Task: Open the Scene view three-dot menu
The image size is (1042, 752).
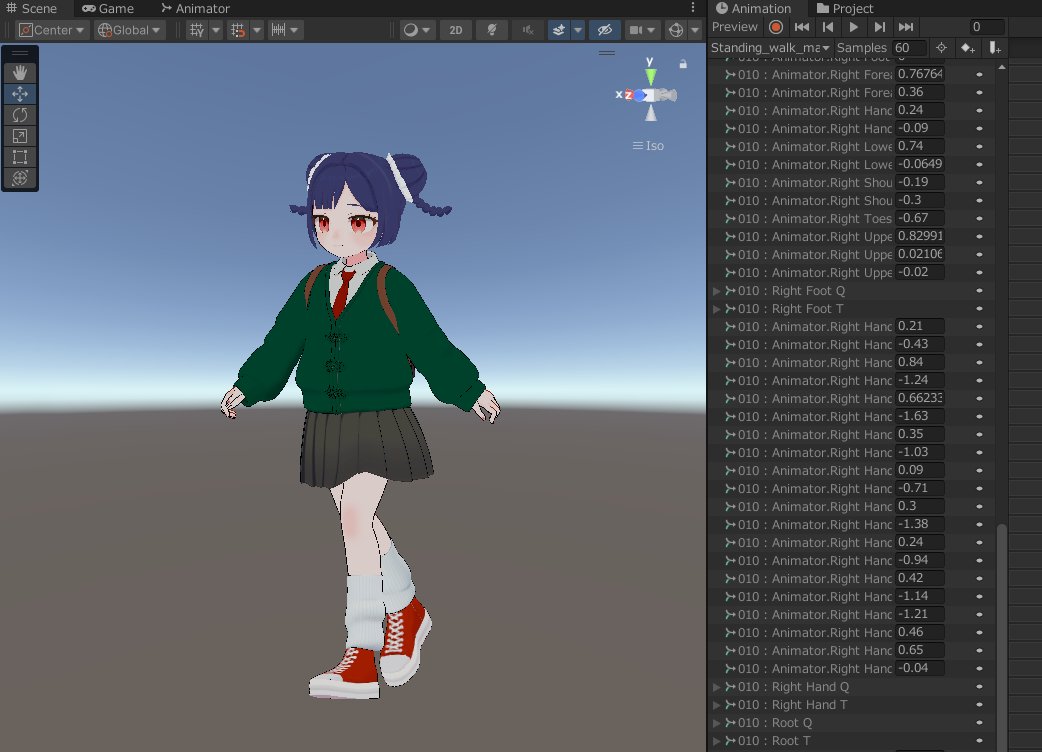Action: pos(692,8)
